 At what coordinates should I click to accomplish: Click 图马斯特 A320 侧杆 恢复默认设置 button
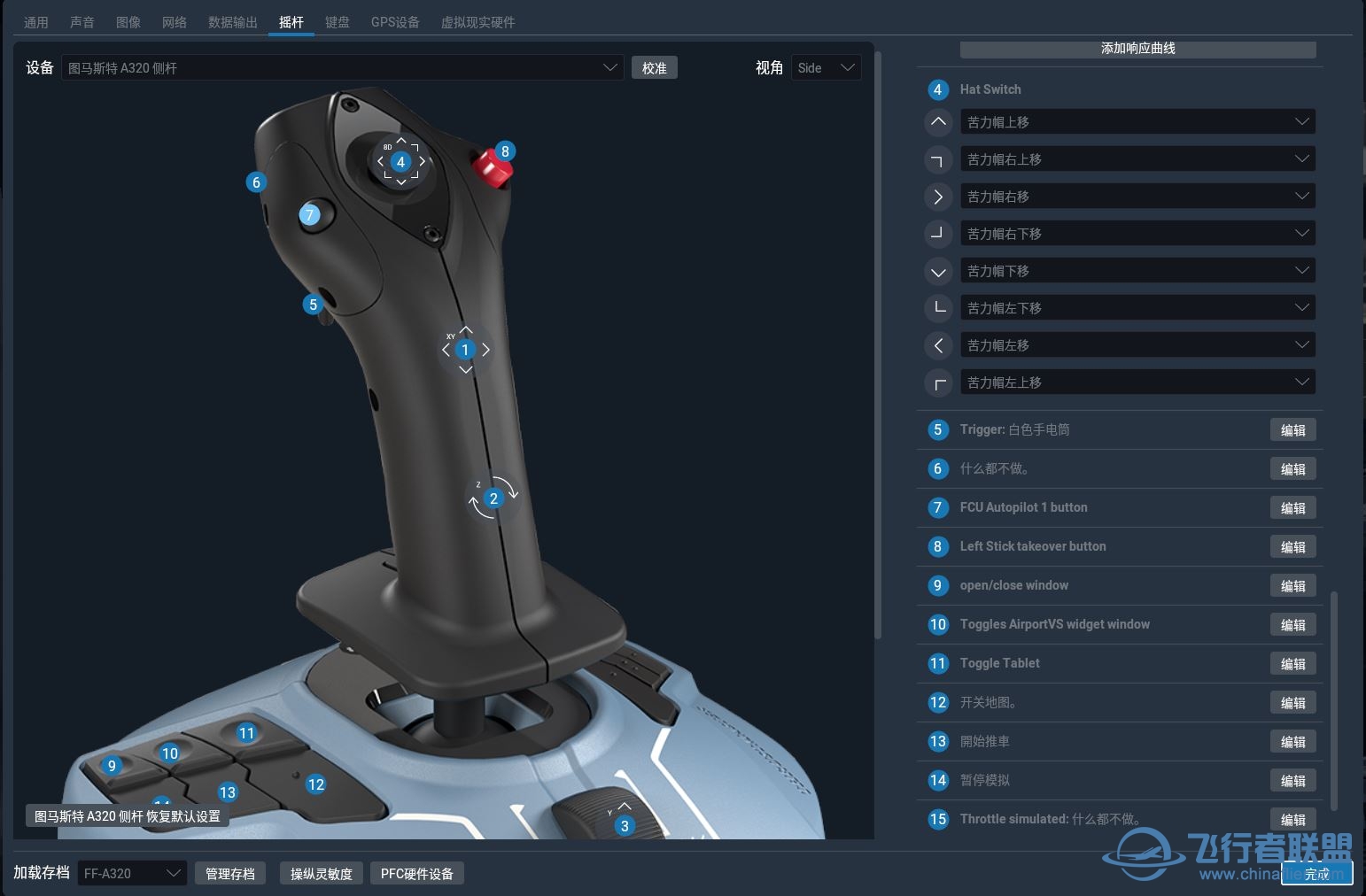128,816
